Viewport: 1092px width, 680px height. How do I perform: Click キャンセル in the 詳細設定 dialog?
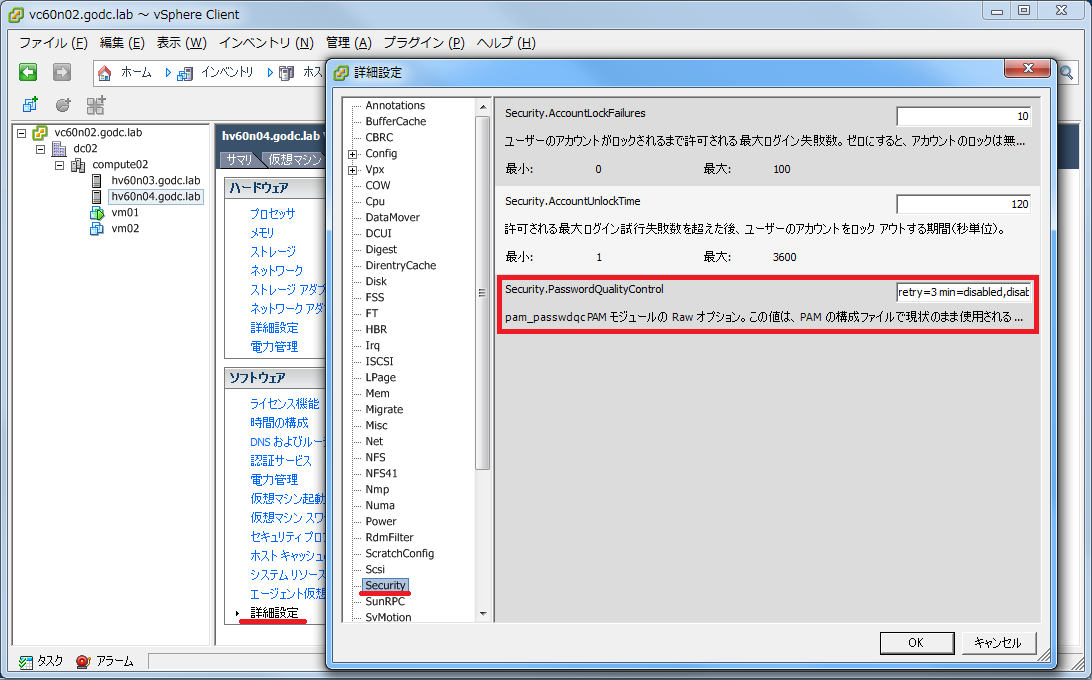coord(998,642)
